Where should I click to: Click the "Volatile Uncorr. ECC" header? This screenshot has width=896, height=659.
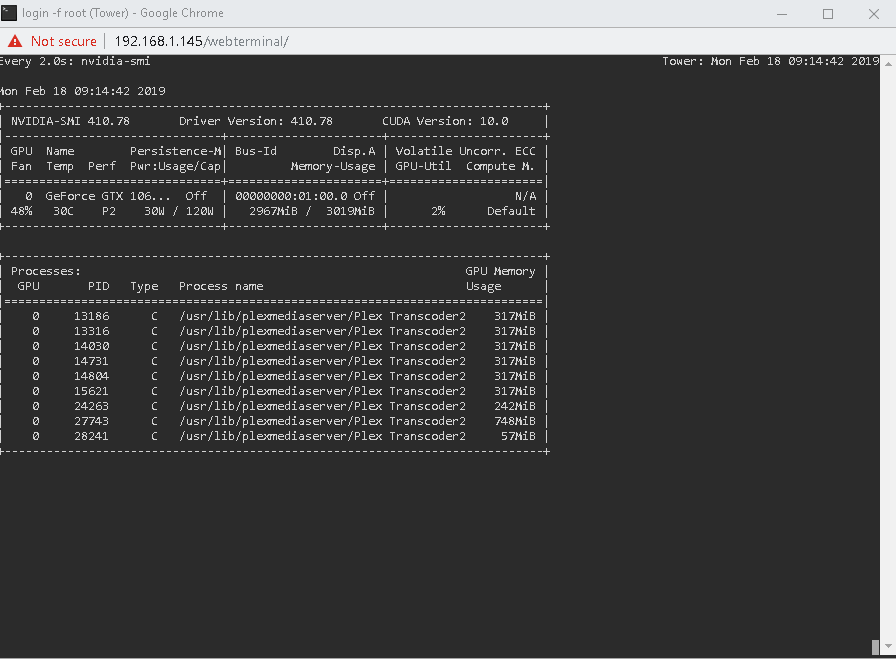coord(466,151)
